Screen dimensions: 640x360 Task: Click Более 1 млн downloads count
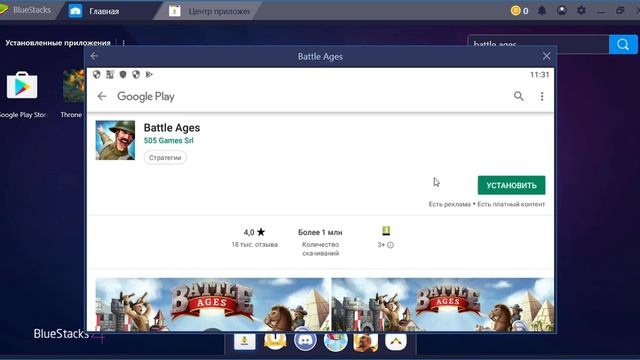[320, 232]
